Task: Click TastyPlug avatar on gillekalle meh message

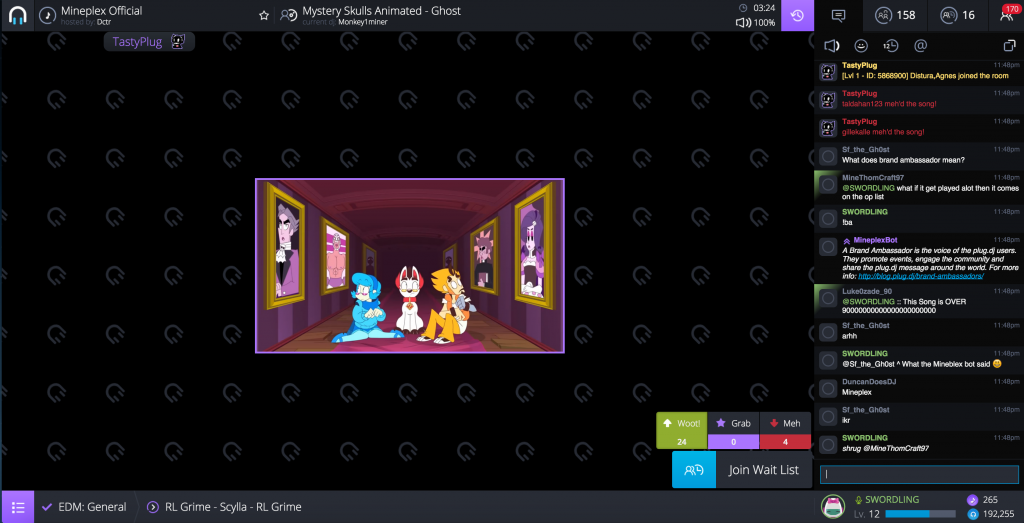Action: click(828, 128)
